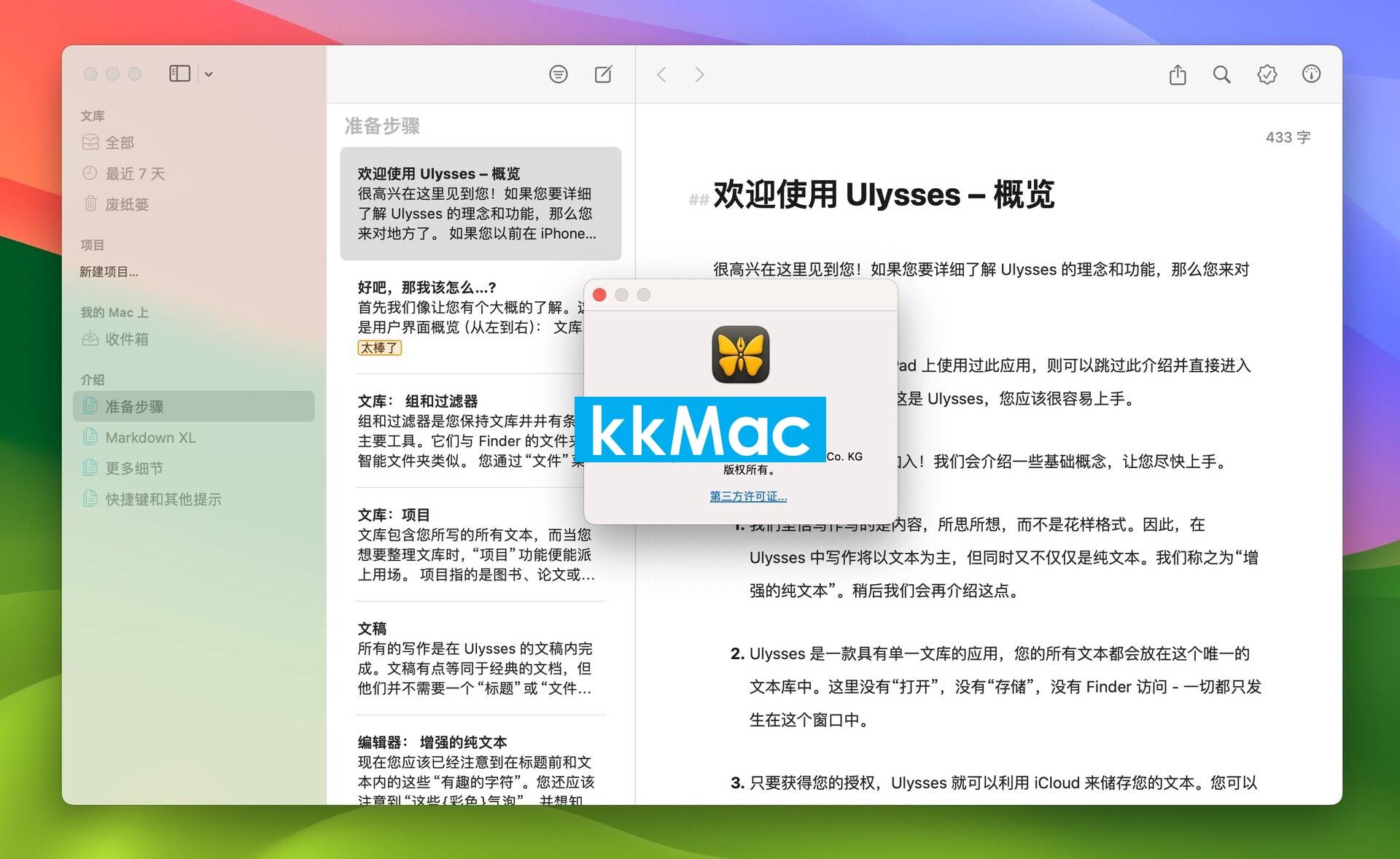The width and height of the screenshot is (1400, 859).
Task: Select 最近 7 天 in the sidebar
Action: click(x=193, y=174)
